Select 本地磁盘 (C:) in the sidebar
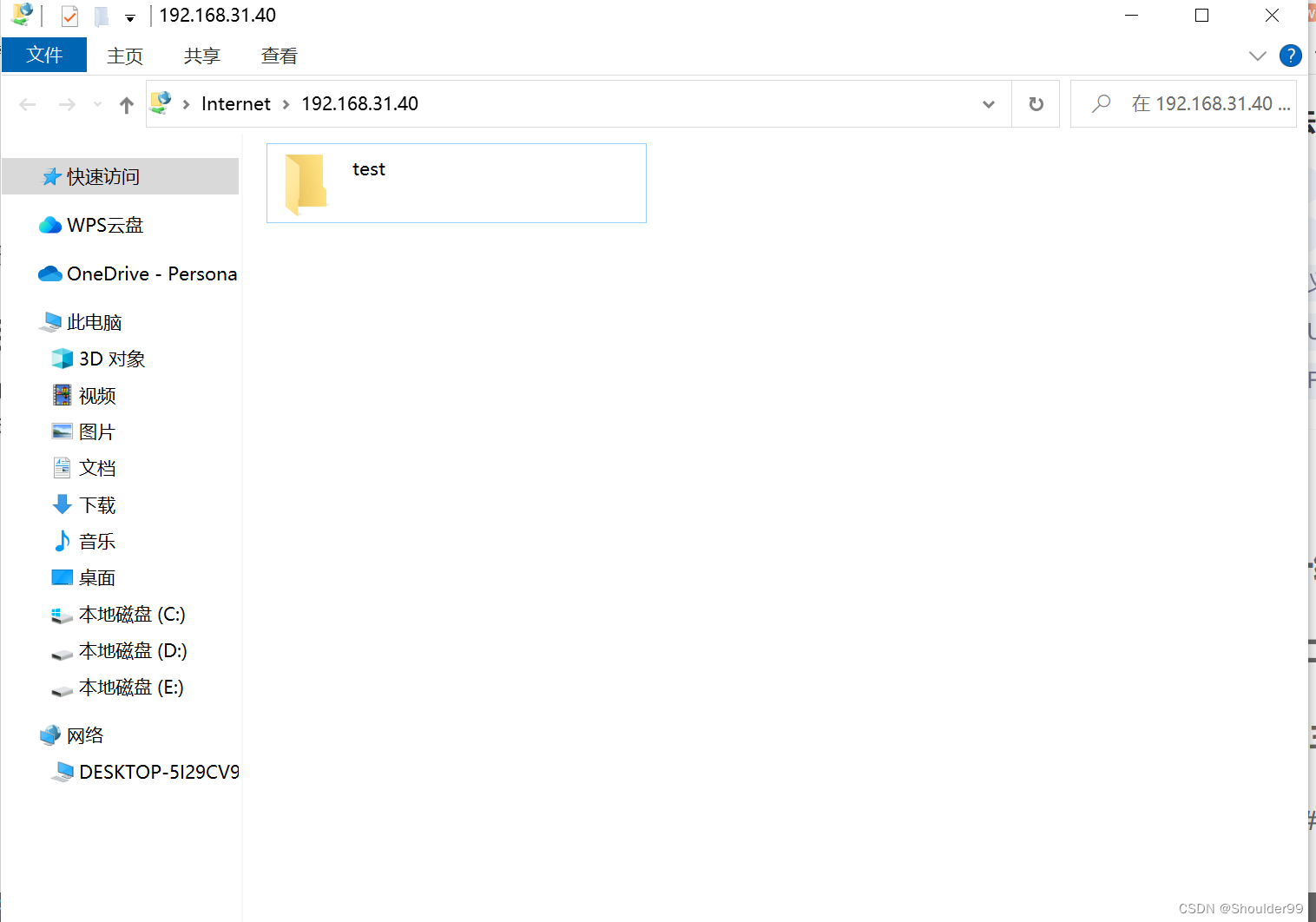The height and width of the screenshot is (922, 1316). [132, 614]
